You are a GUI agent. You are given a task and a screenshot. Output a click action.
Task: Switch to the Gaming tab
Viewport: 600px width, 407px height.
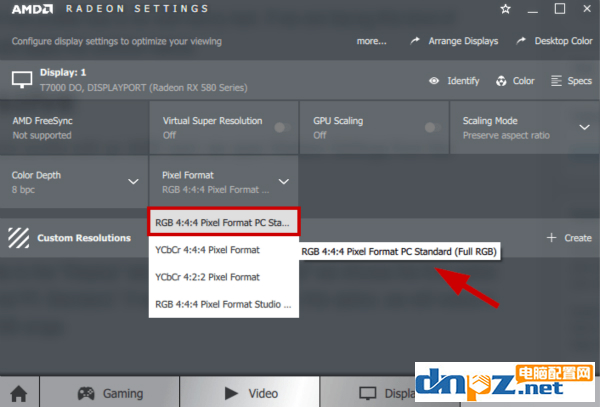click(109, 392)
